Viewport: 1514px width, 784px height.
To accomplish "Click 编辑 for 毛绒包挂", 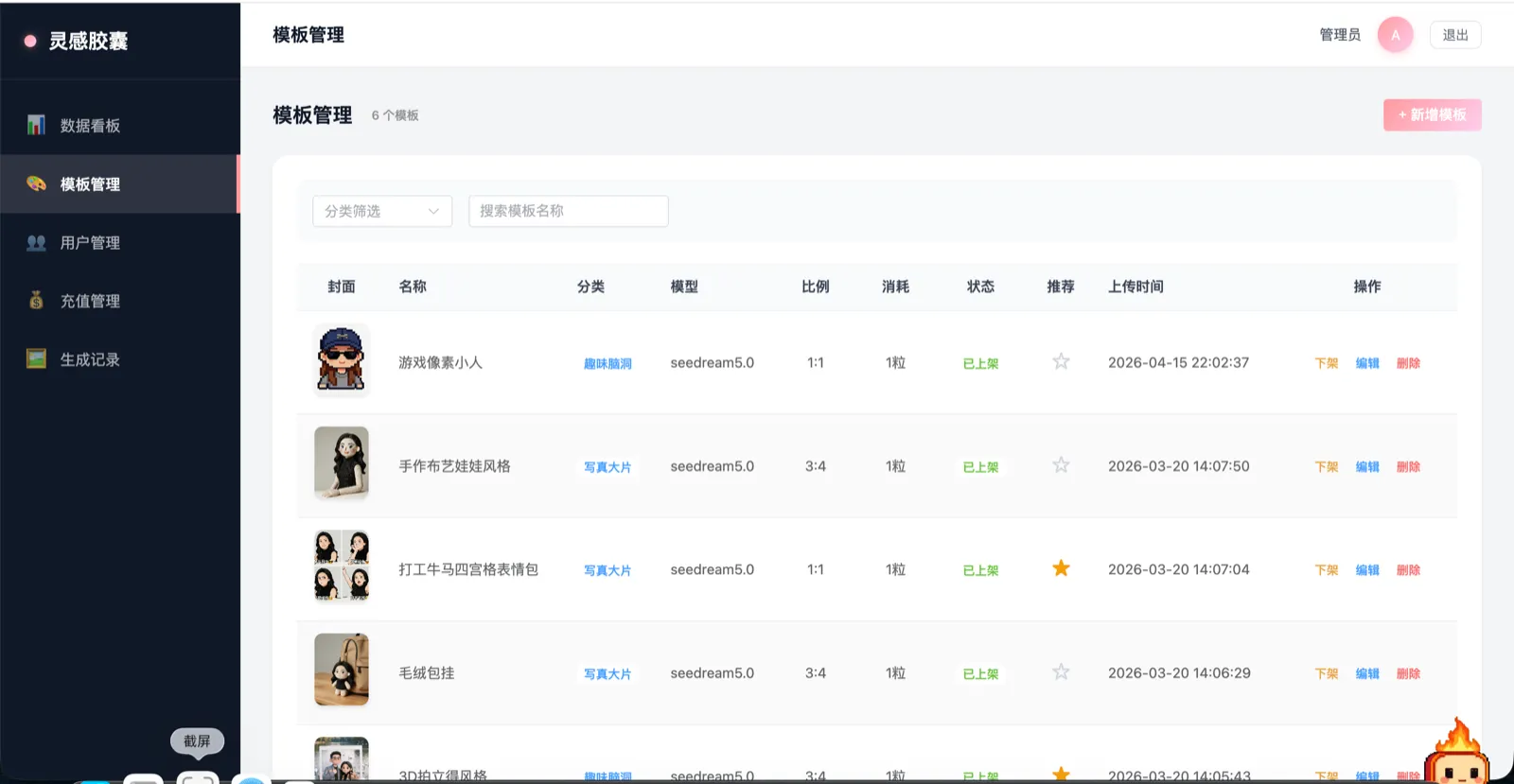I will point(1367,674).
